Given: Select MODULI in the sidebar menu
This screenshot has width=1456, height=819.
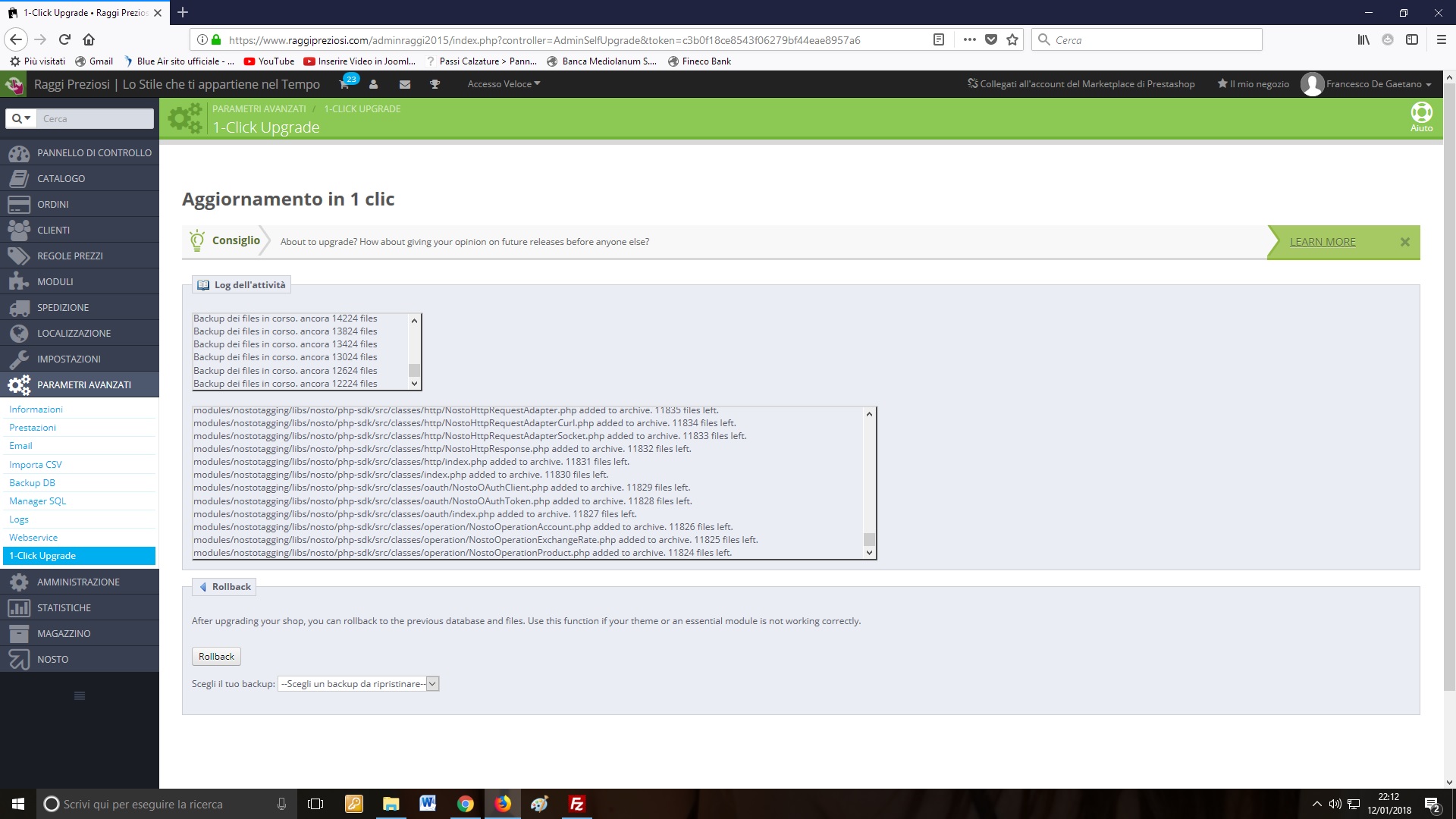Looking at the screenshot, I should (x=55, y=281).
